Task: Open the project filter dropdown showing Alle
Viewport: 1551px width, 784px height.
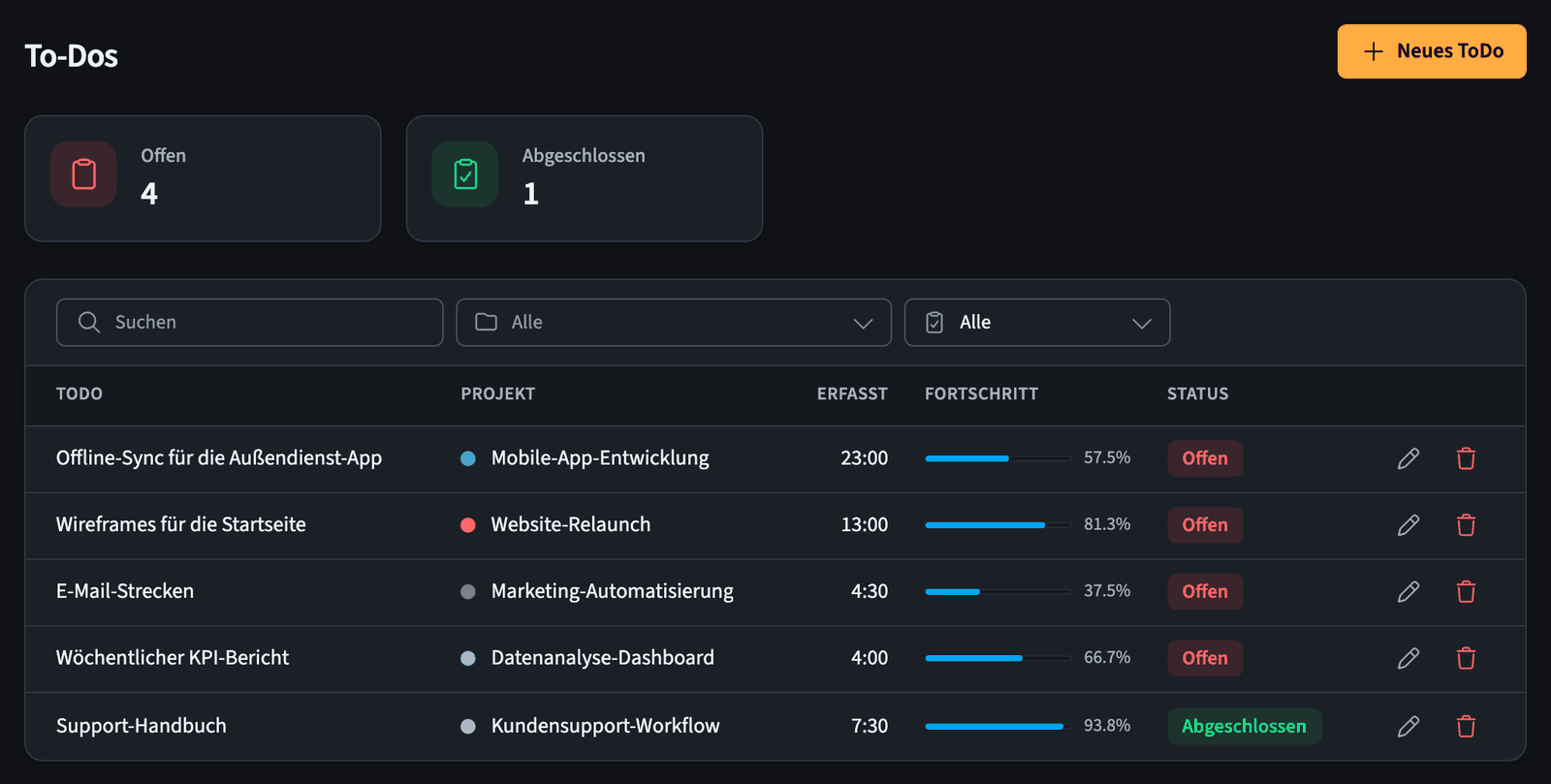Action: click(674, 323)
